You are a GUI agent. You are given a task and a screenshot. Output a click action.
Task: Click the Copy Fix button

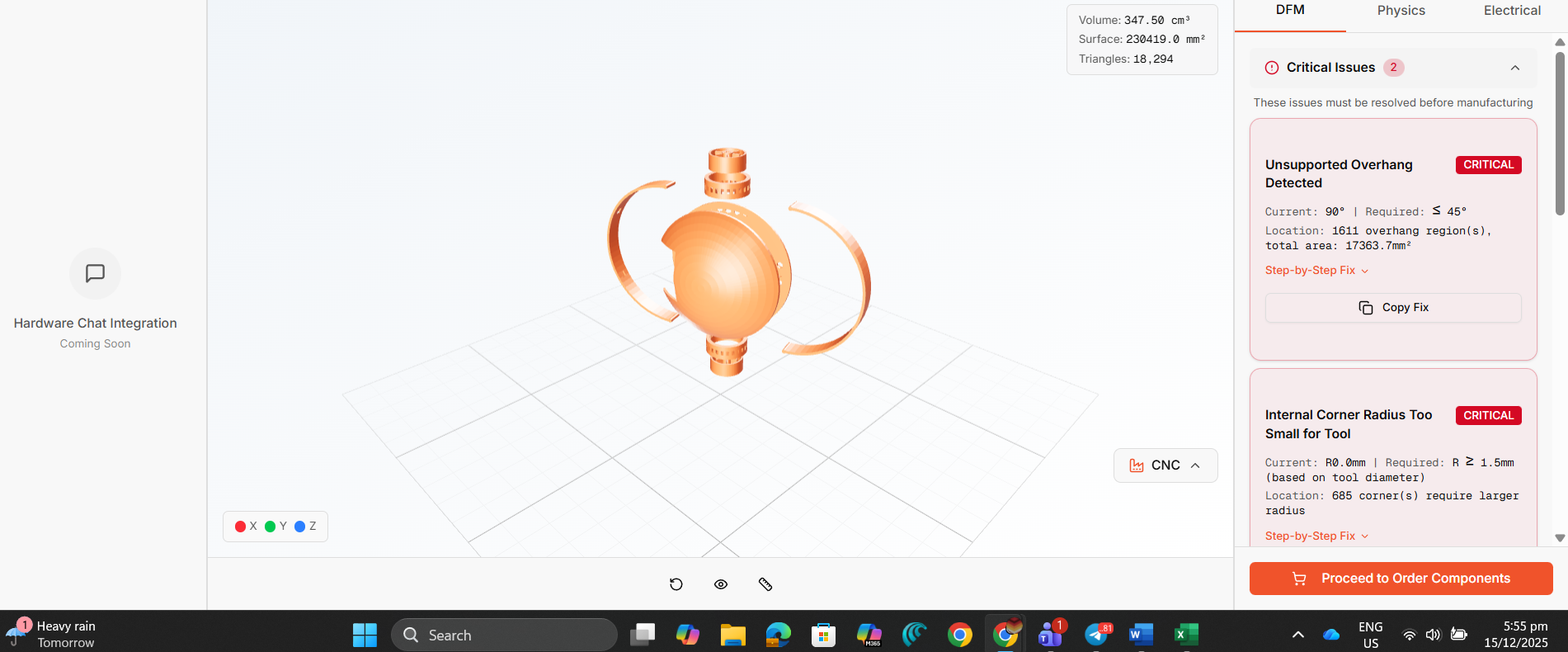[1393, 308]
